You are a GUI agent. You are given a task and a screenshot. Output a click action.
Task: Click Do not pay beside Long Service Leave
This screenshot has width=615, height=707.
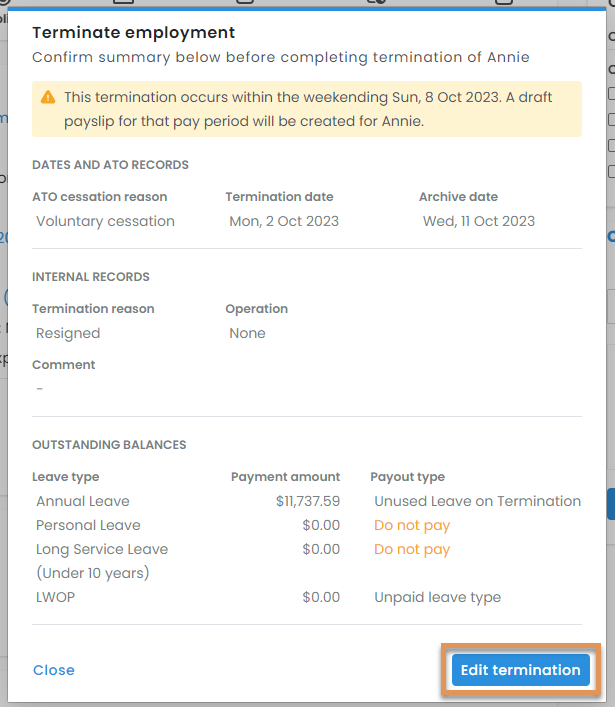(x=412, y=549)
